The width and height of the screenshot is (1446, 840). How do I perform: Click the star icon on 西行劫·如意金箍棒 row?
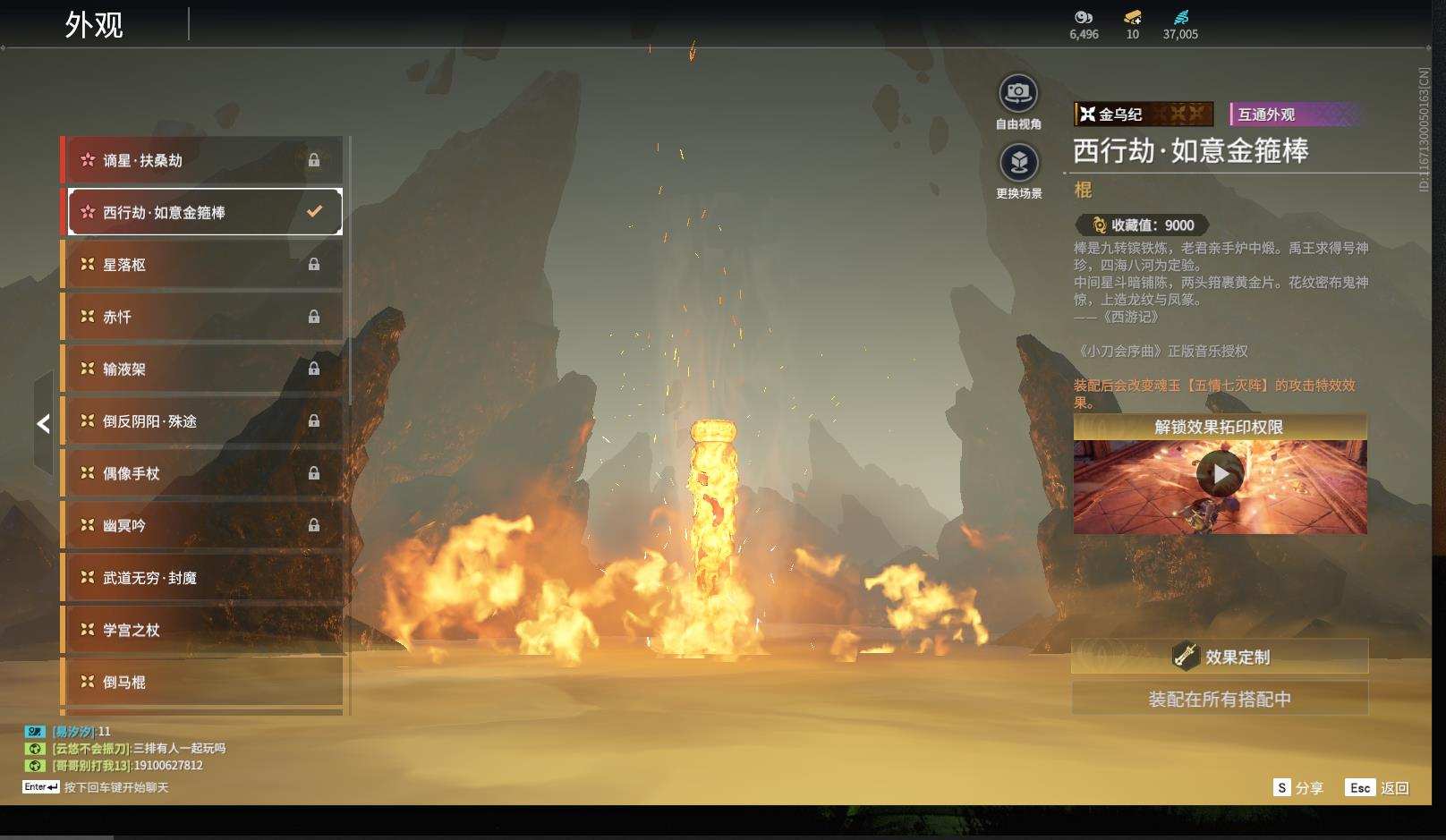coord(88,212)
